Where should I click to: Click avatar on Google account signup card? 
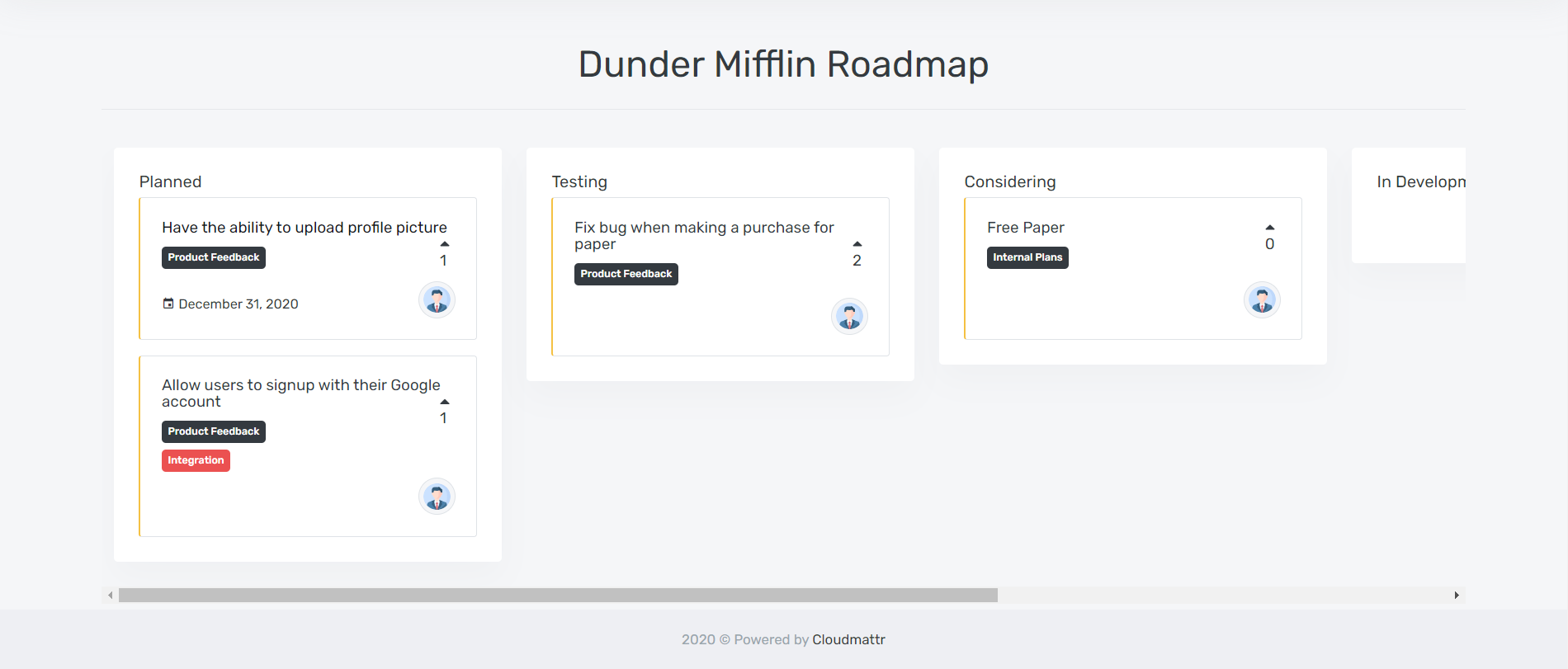437,497
